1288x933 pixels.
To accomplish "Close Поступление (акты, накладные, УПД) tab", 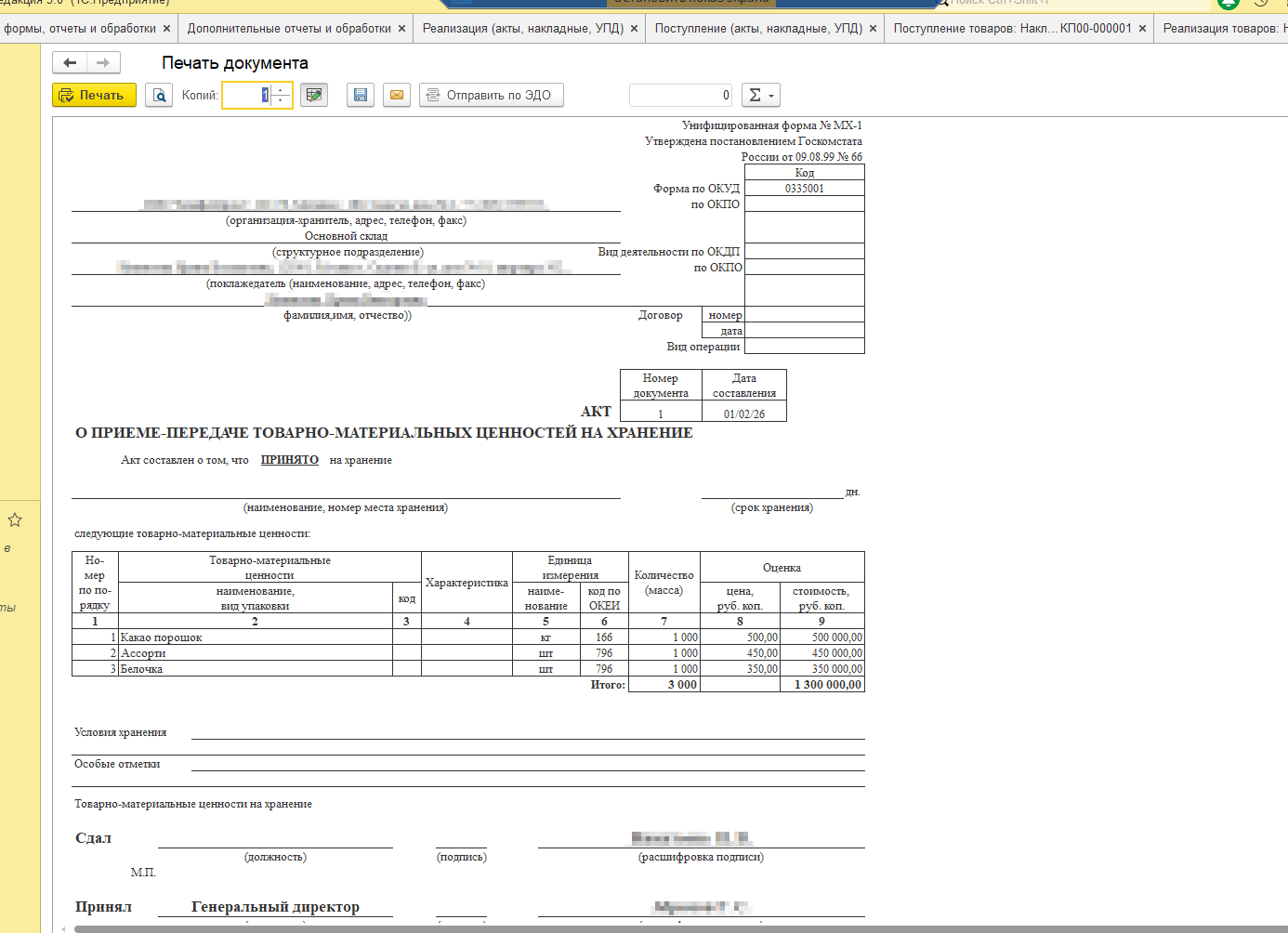I will coord(873,29).
